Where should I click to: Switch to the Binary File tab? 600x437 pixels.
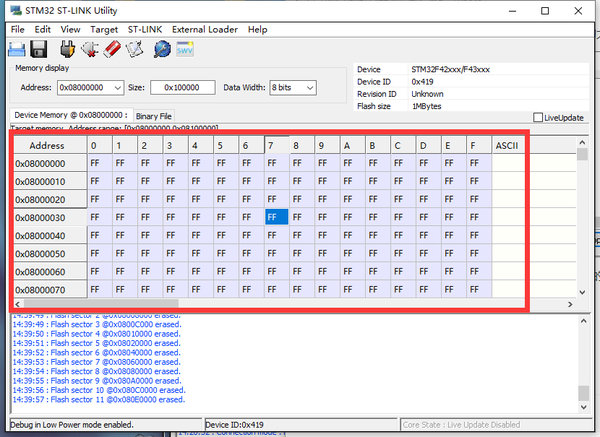pos(154,116)
